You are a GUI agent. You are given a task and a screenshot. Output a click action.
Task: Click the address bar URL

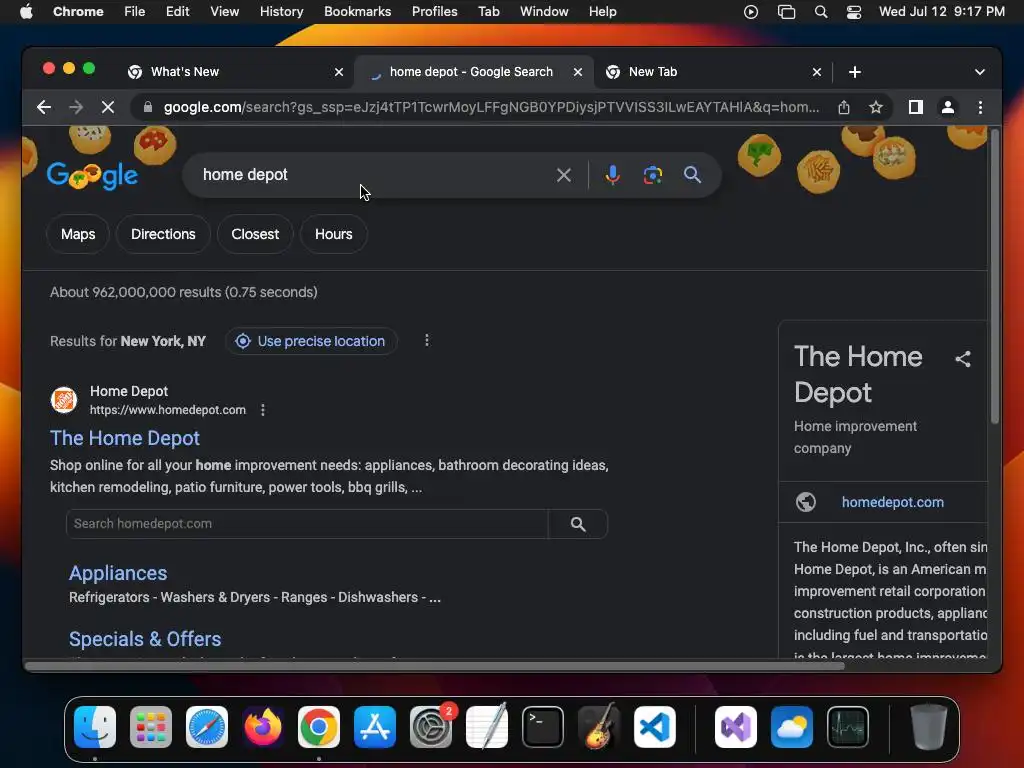click(x=491, y=107)
